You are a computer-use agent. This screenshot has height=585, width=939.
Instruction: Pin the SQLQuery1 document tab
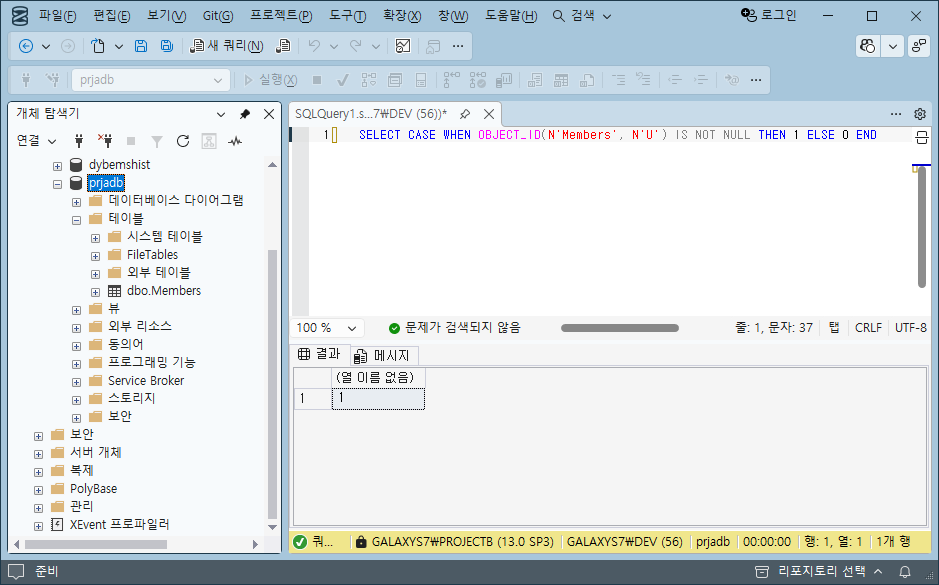click(465, 114)
